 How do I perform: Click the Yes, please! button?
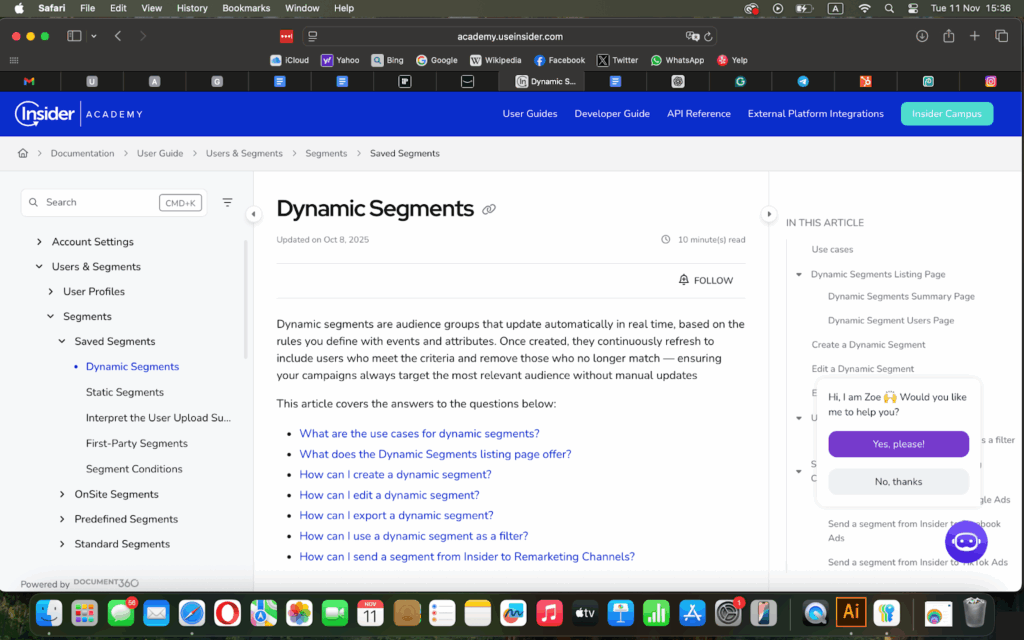coord(898,444)
